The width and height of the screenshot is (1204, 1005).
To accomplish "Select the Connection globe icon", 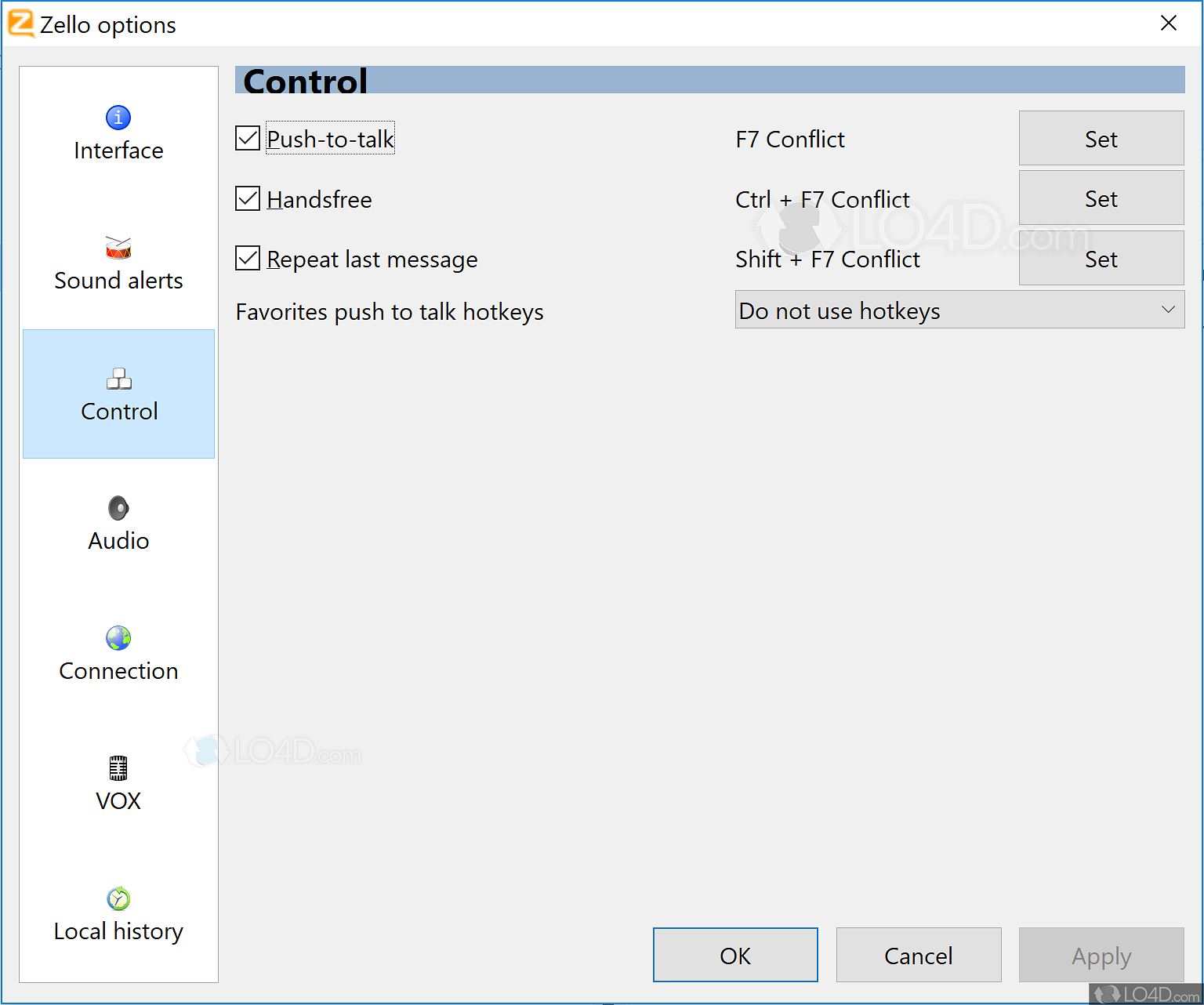I will 118,637.
